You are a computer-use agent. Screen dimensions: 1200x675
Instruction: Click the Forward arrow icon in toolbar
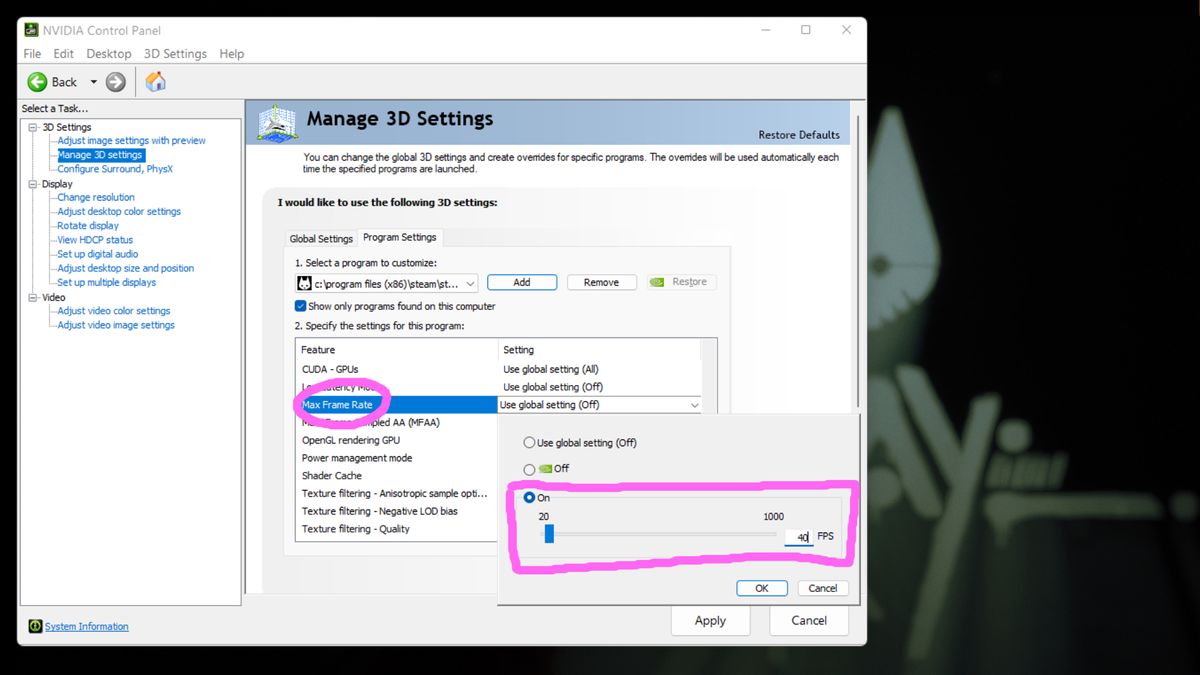coord(116,82)
